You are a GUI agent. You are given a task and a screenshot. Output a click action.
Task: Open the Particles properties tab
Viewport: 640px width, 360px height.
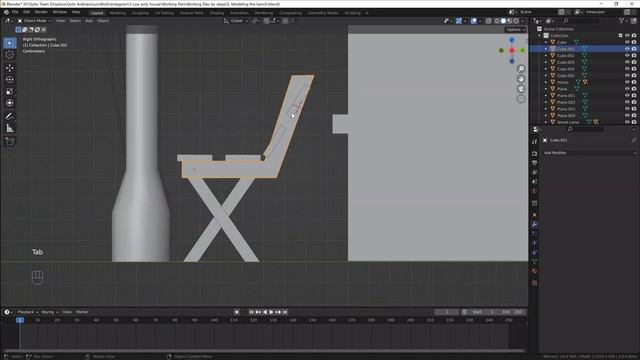tap(535, 234)
